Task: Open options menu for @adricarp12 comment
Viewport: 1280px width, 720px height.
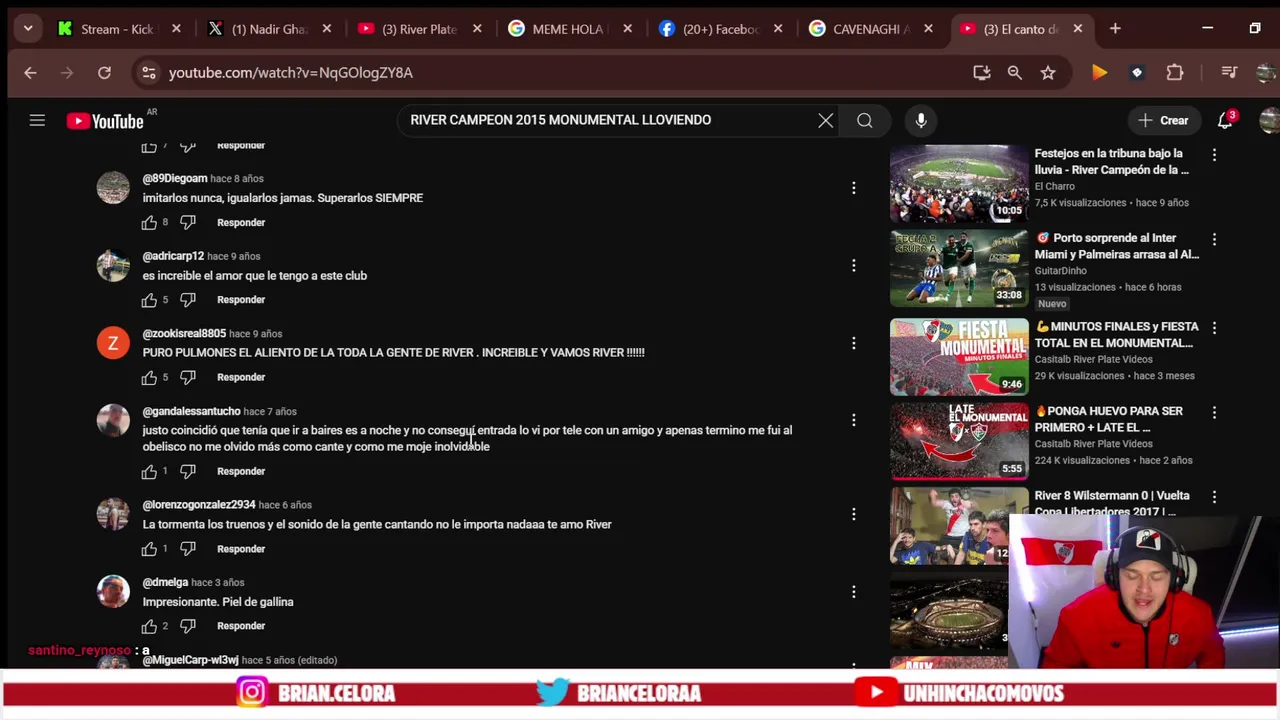Action: (x=853, y=265)
